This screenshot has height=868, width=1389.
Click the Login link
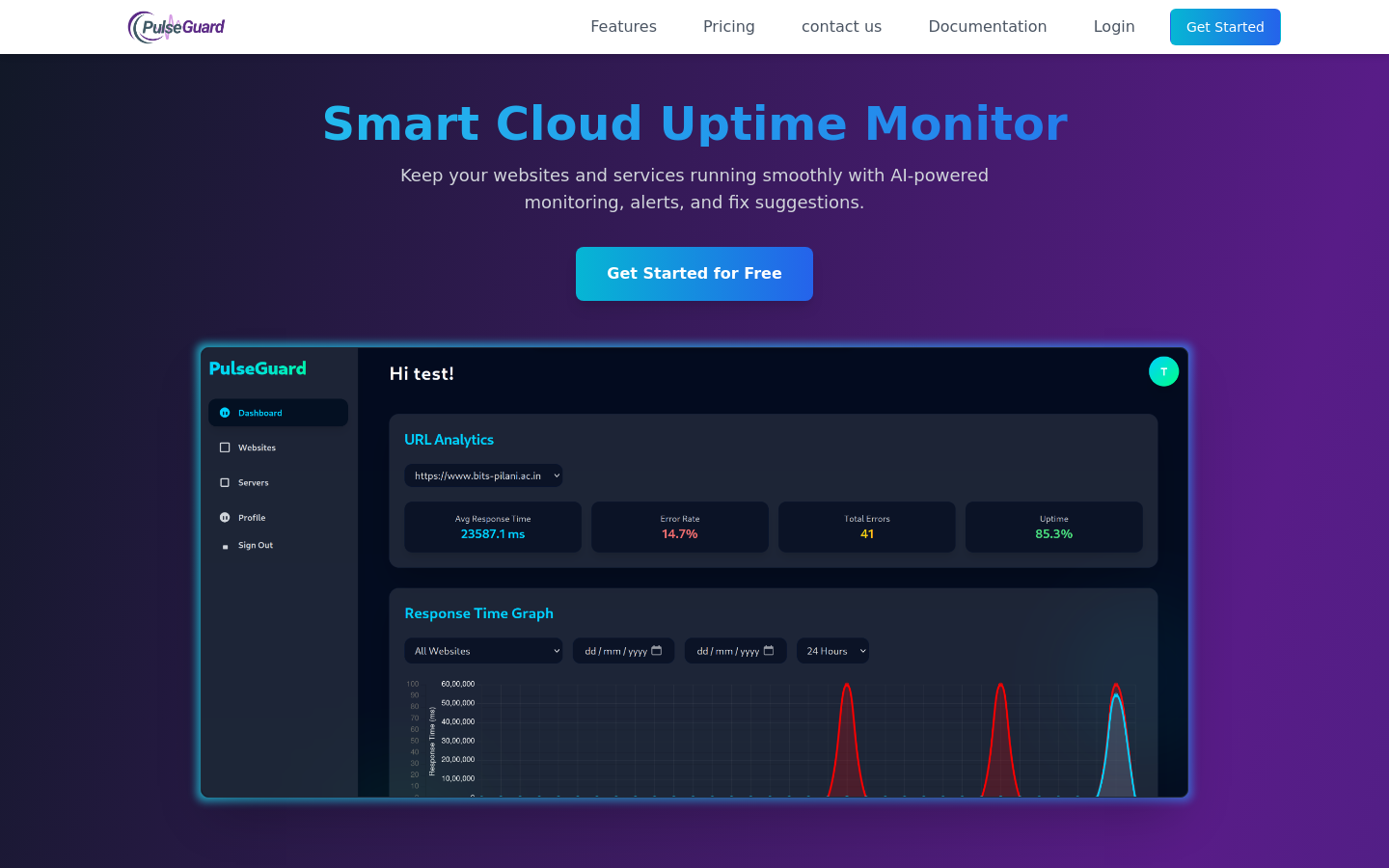tap(1113, 27)
